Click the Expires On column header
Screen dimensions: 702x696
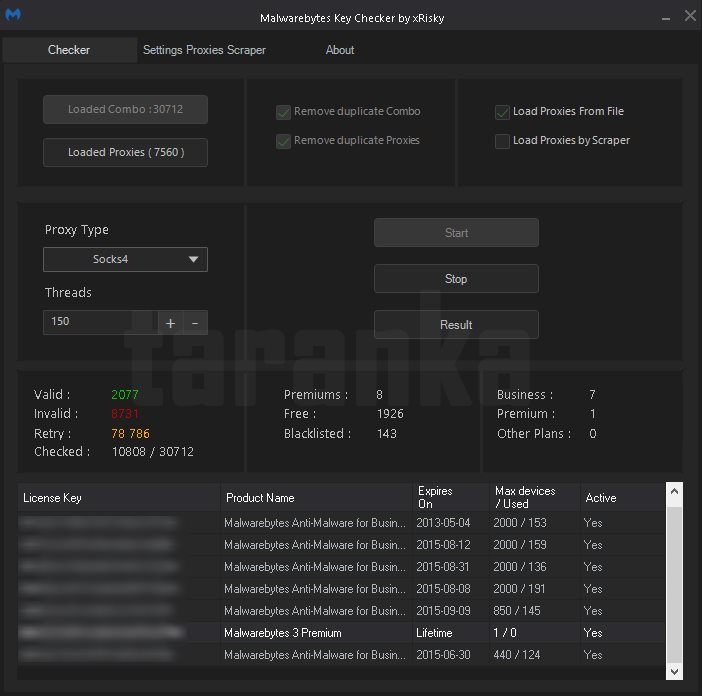point(451,497)
